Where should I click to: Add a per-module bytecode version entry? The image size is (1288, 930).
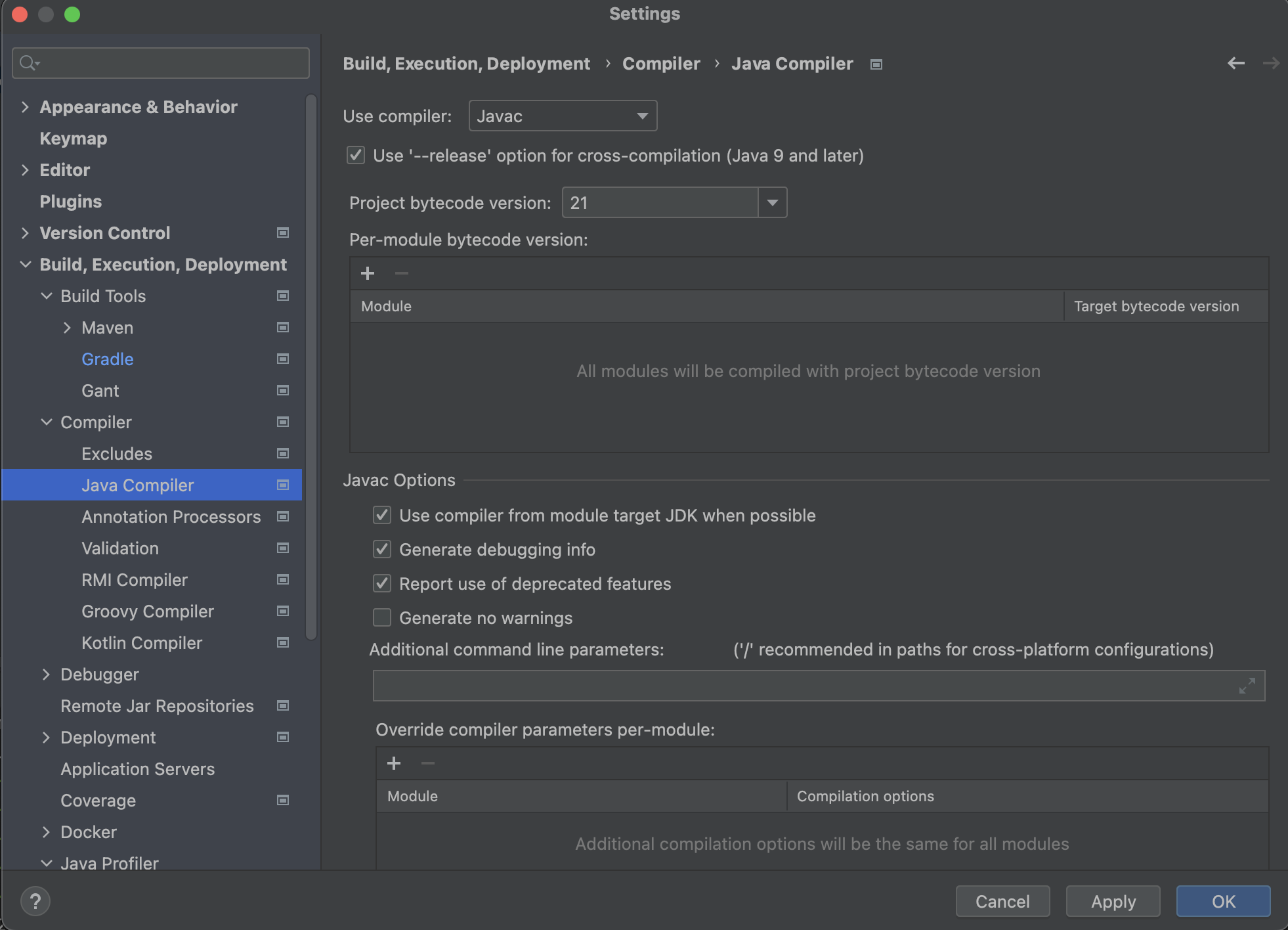tap(368, 273)
